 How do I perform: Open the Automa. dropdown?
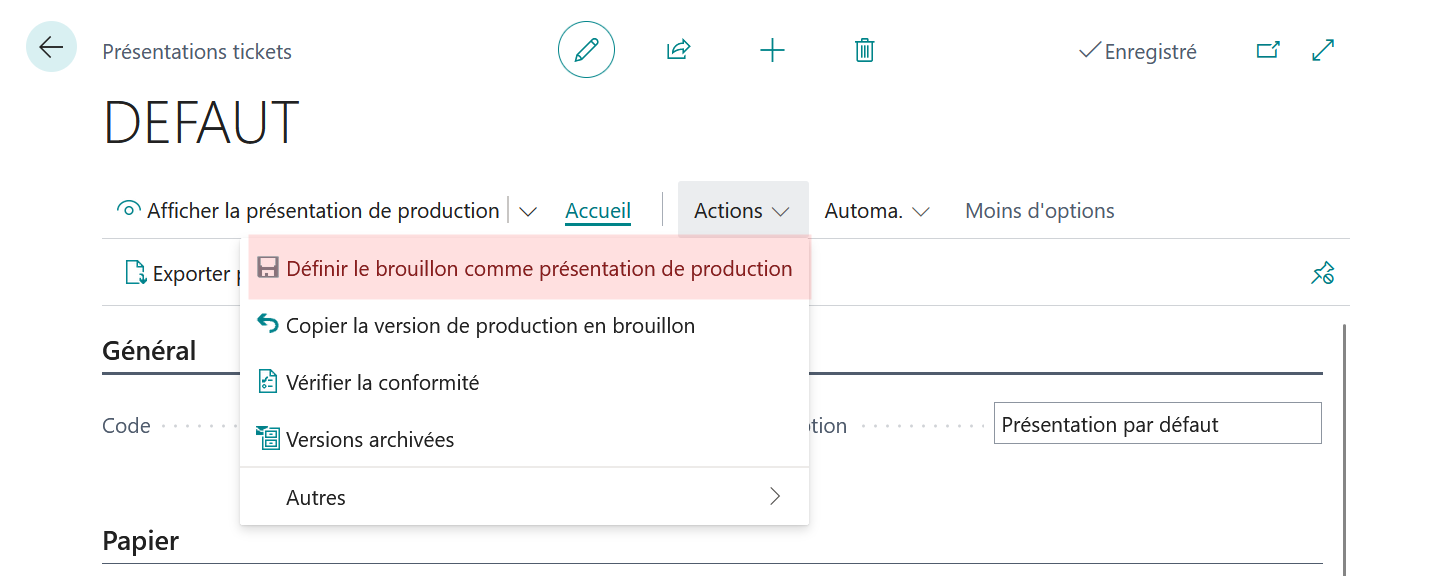click(877, 211)
